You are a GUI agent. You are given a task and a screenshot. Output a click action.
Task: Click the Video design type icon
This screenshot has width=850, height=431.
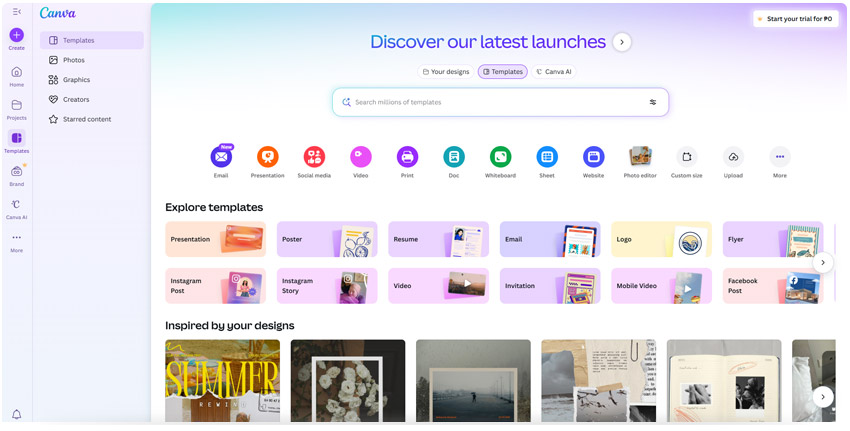(360, 157)
